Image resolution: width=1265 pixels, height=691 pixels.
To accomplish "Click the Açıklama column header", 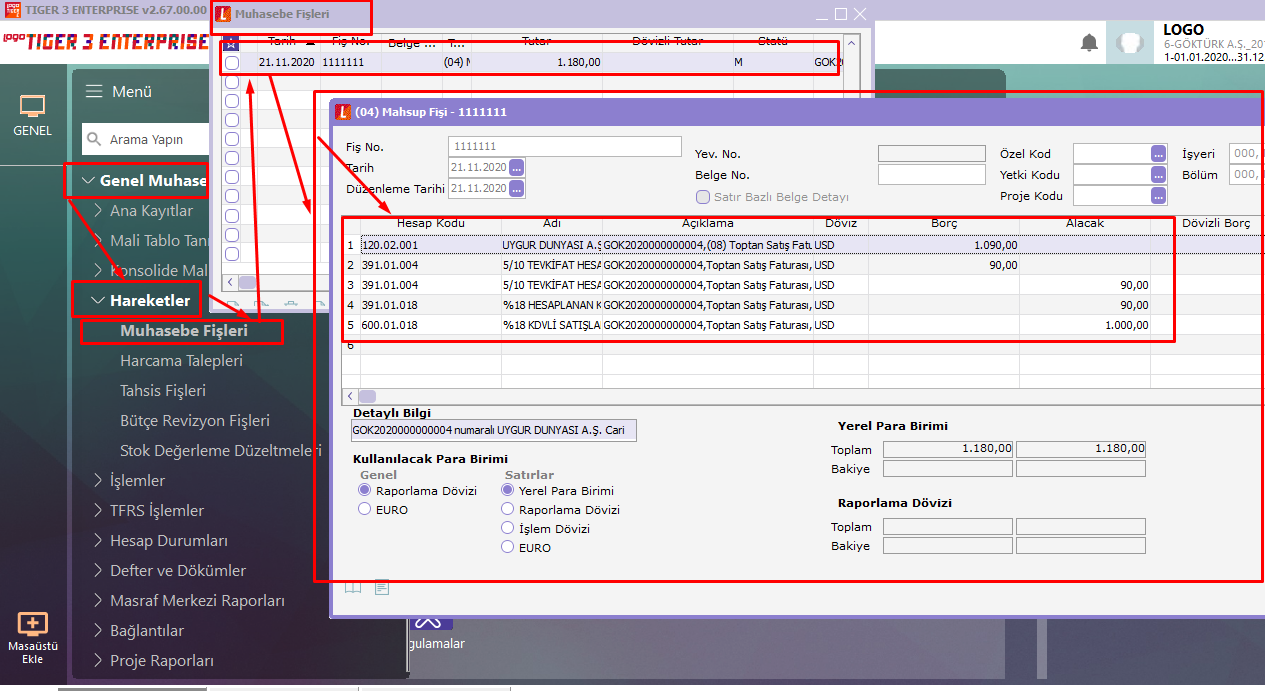I will [708, 223].
